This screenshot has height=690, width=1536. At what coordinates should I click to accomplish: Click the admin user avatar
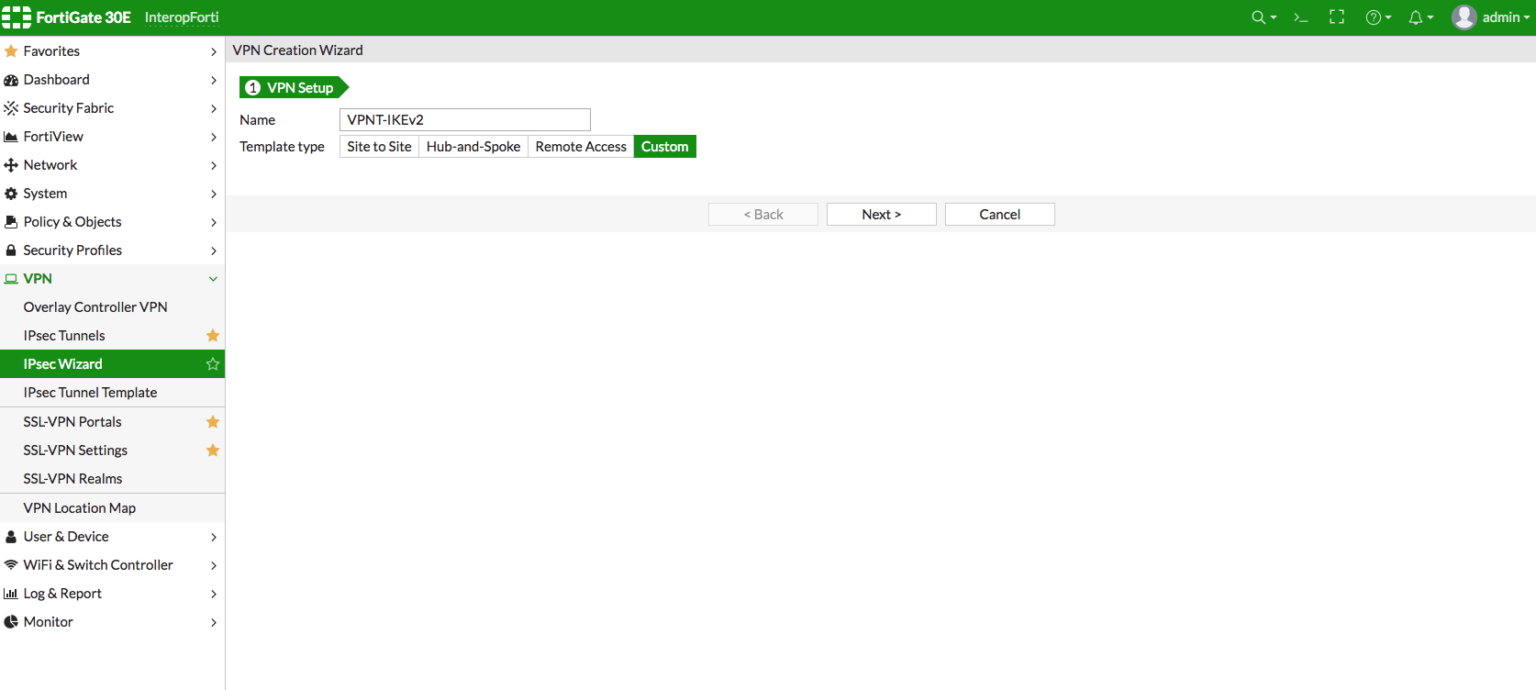point(1464,18)
